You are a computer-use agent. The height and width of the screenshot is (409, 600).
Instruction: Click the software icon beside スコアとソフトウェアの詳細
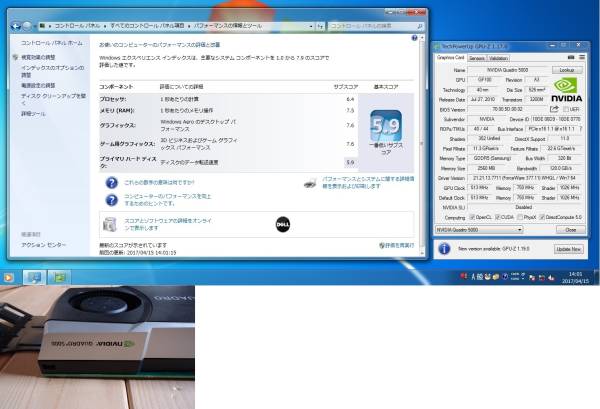[x=110, y=225]
